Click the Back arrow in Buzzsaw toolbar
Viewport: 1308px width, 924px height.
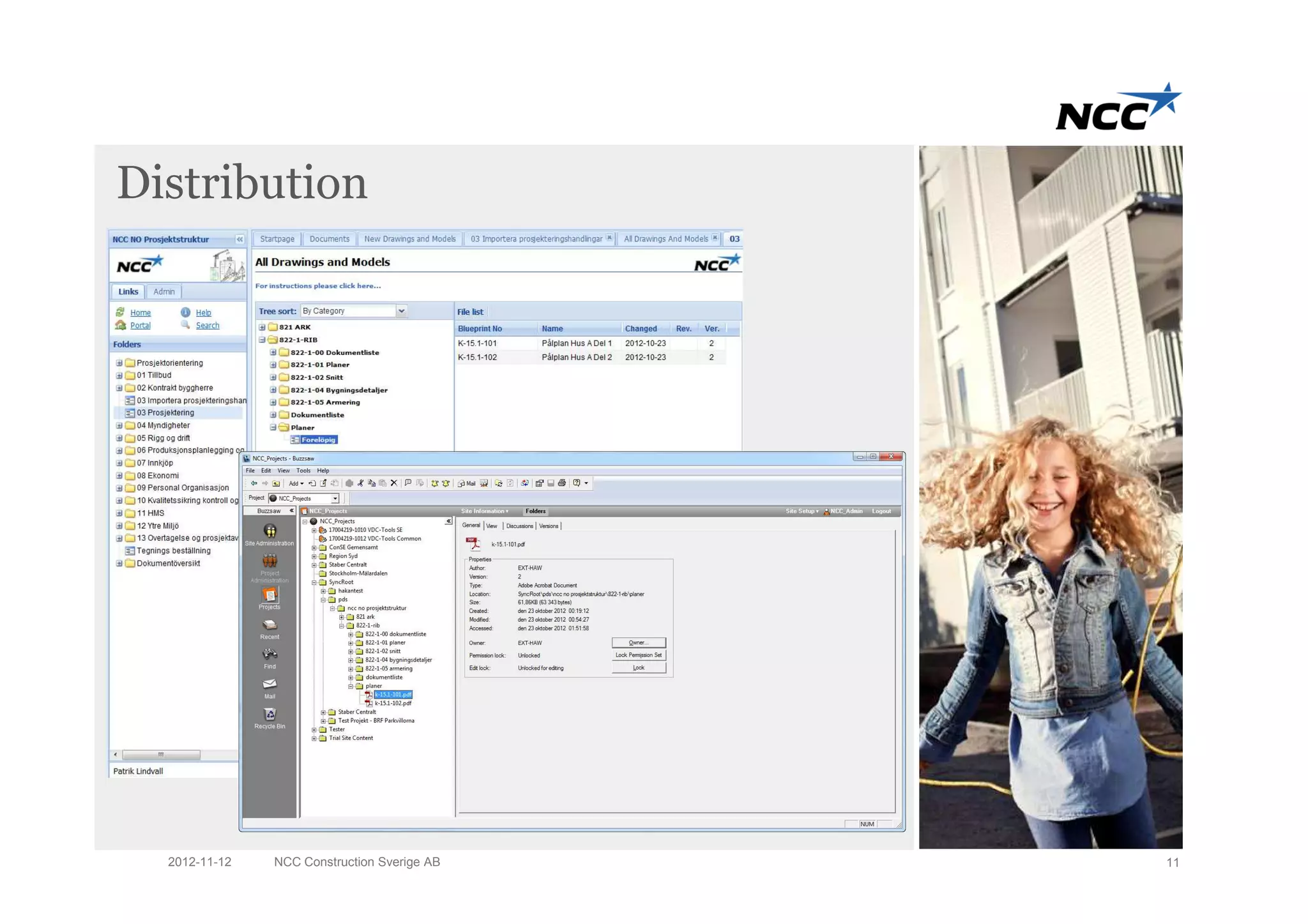coord(254,483)
